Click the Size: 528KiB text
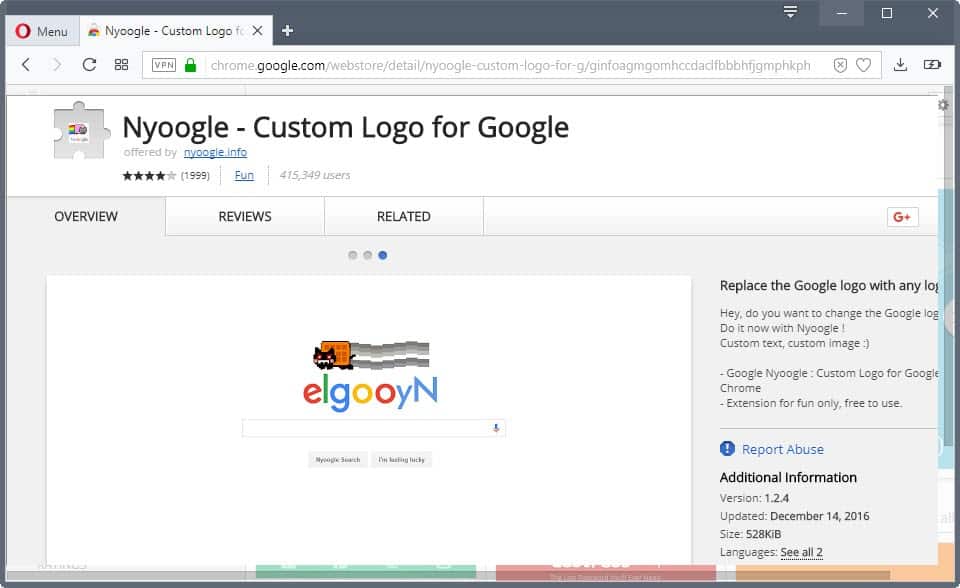The image size is (960, 588). 751,534
